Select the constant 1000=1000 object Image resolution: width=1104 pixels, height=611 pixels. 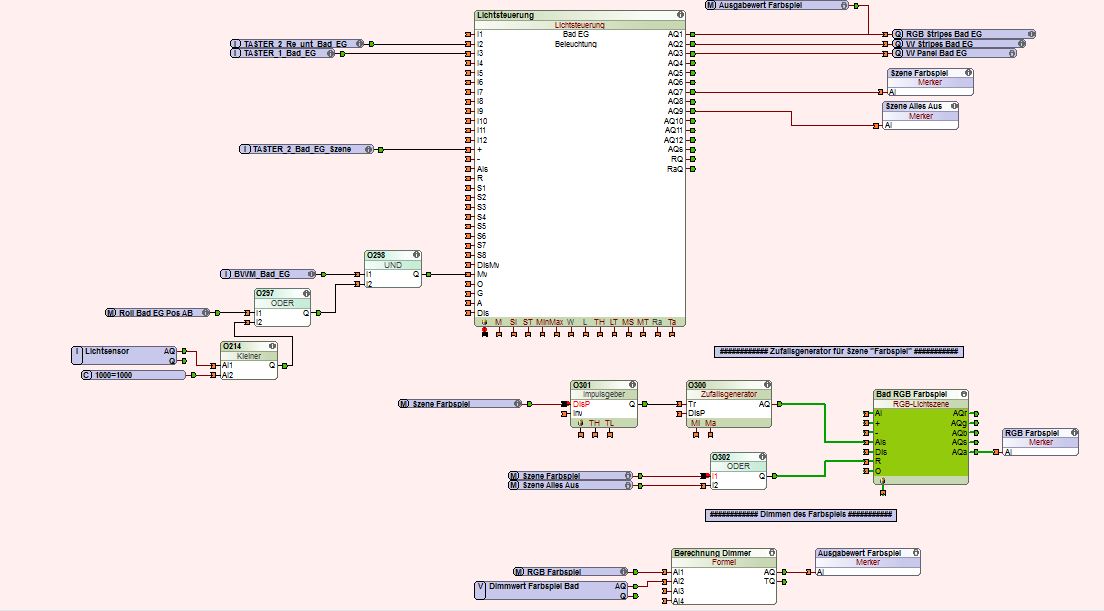(134, 375)
